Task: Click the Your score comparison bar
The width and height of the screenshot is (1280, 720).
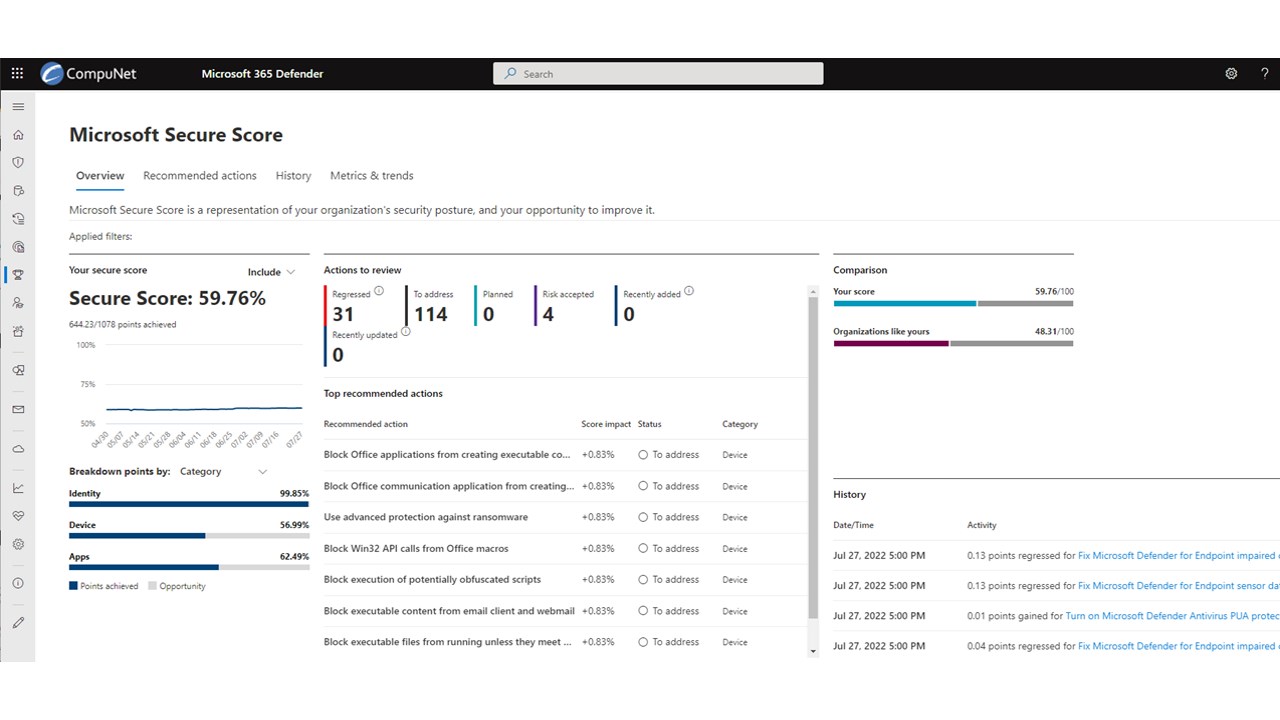Action: click(x=953, y=303)
